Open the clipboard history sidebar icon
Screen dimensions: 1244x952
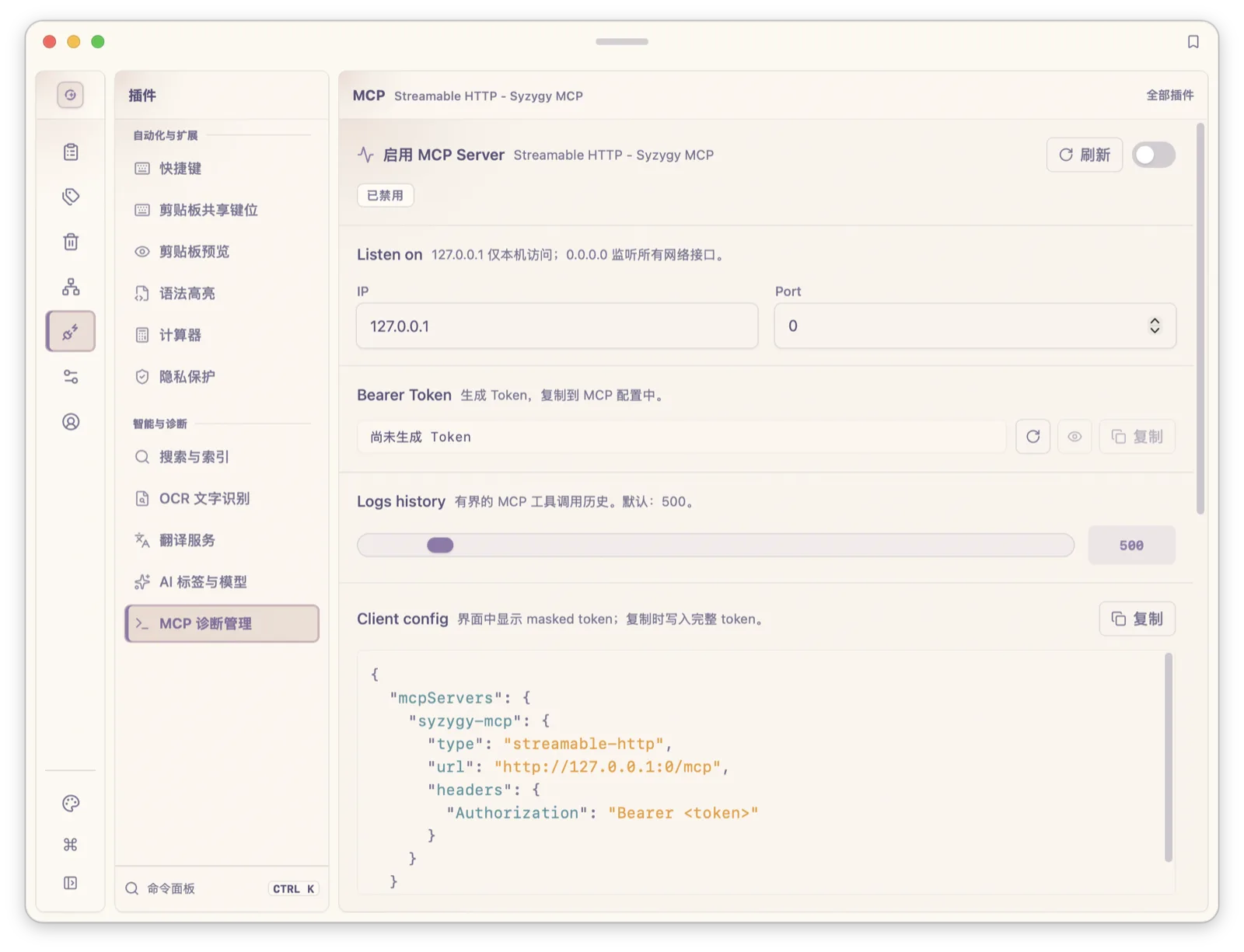71,152
